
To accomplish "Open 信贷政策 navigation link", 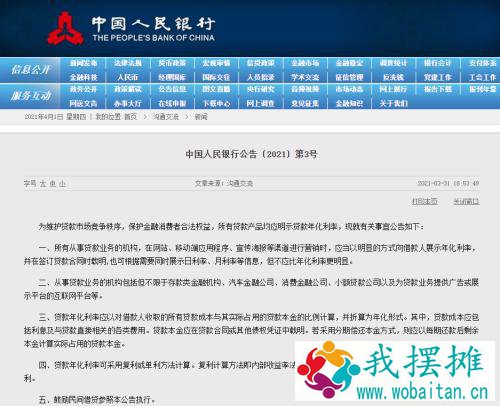I will coord(261,63).
